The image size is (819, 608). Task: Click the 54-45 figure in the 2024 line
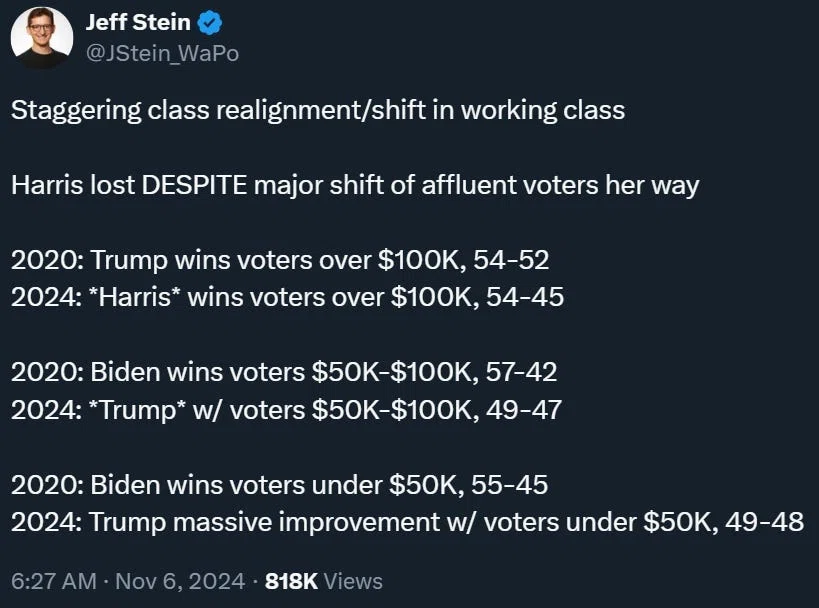[x=525, y=297]
